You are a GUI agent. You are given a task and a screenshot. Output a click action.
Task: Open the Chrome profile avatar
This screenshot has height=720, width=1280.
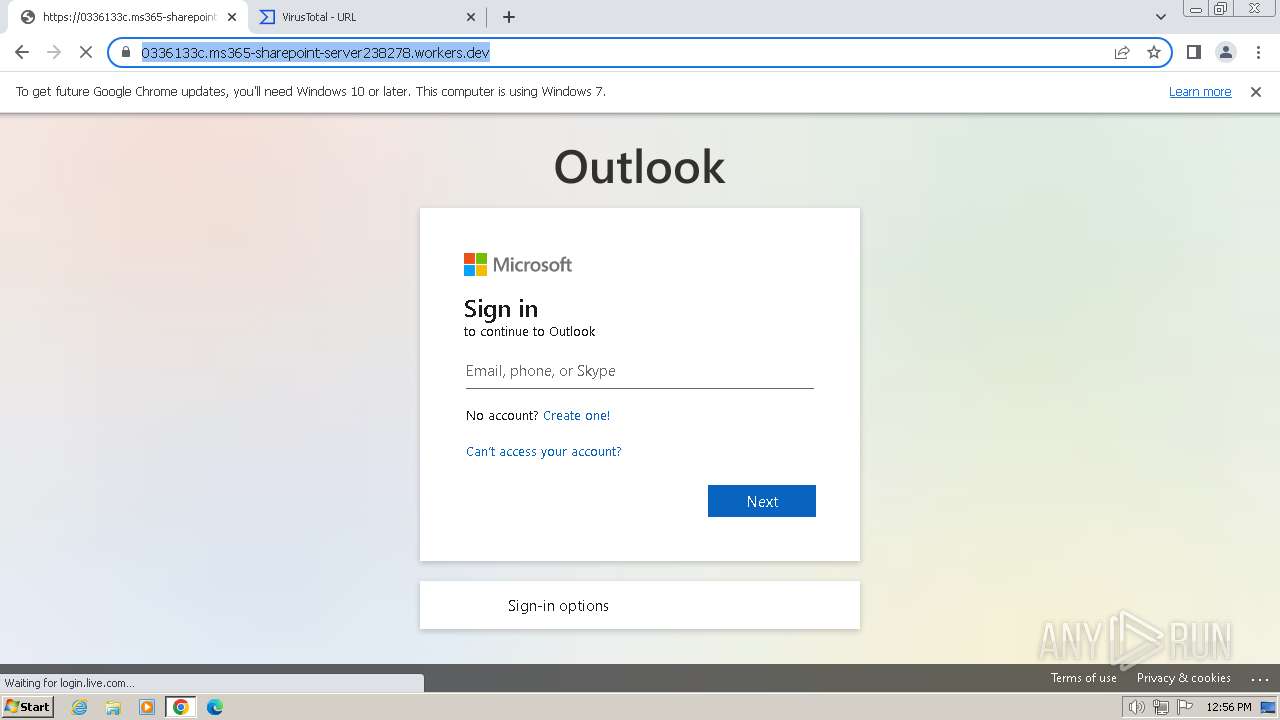point(1226,52)
